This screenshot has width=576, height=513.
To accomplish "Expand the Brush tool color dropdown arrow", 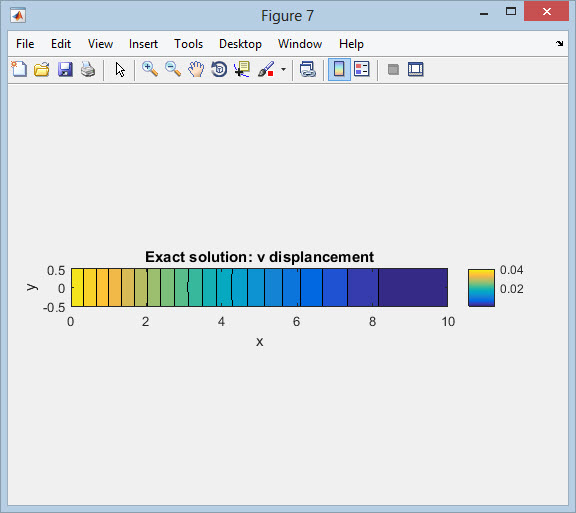I will (x=283, y=69).
